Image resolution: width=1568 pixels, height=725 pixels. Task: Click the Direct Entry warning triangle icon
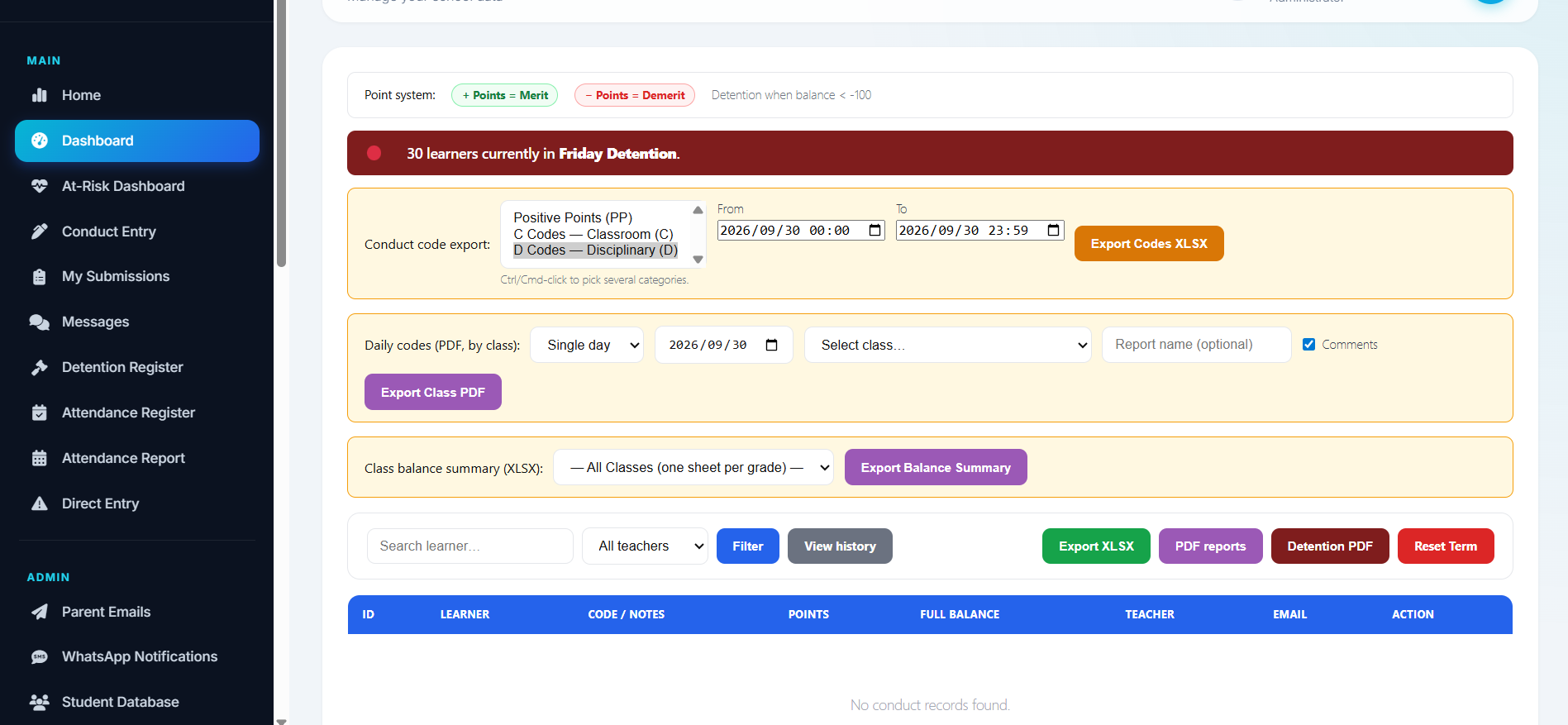click(39, 503)
